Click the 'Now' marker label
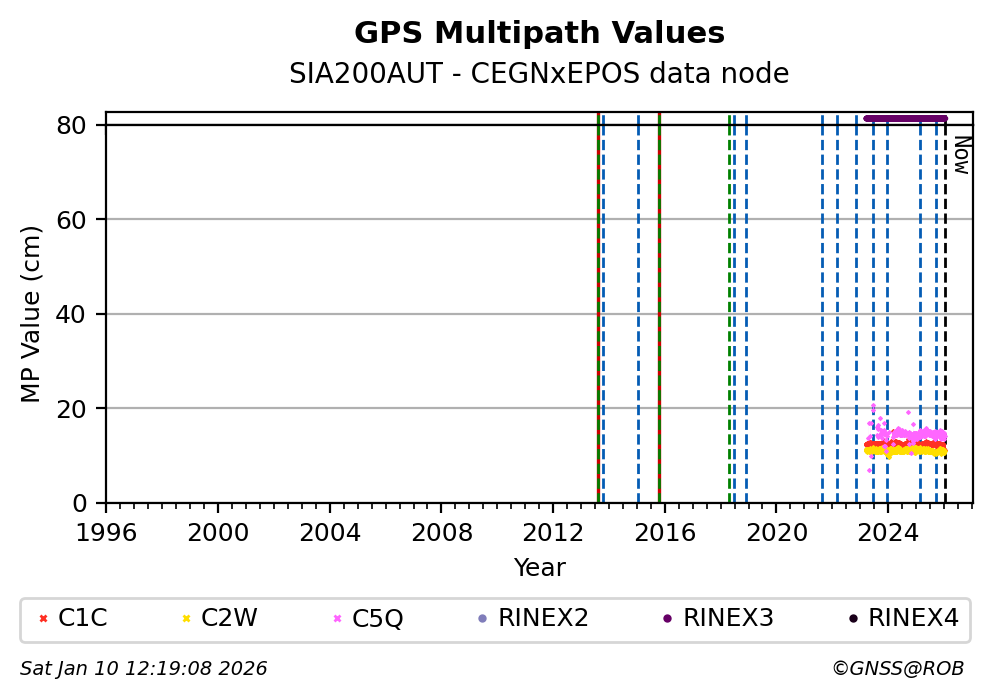This screenshot has width=993, height=699. [x=960, y=155]
